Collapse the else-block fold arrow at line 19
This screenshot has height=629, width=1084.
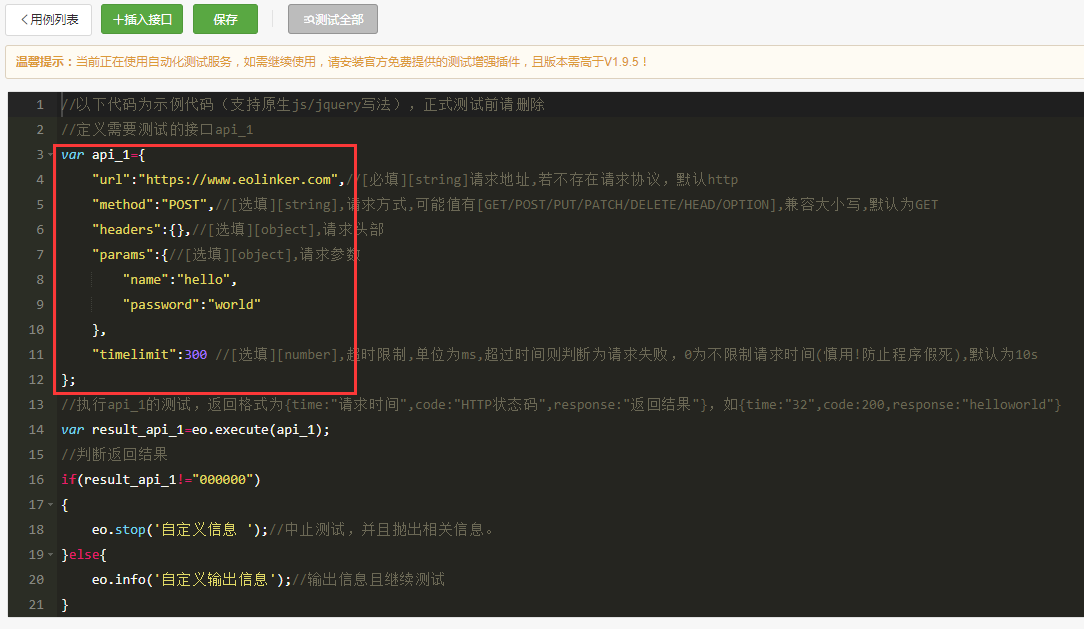pos(50,554)
